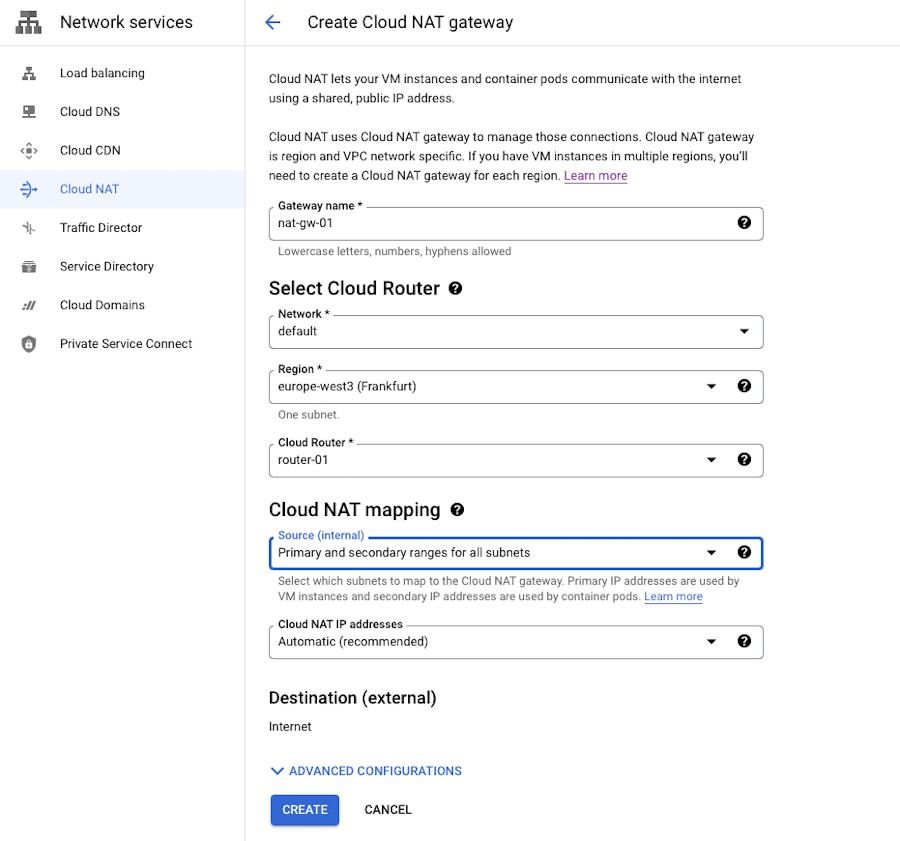Click the Traffic Director sidebar icon
900x841 pixels.
[x=29, y=228]
